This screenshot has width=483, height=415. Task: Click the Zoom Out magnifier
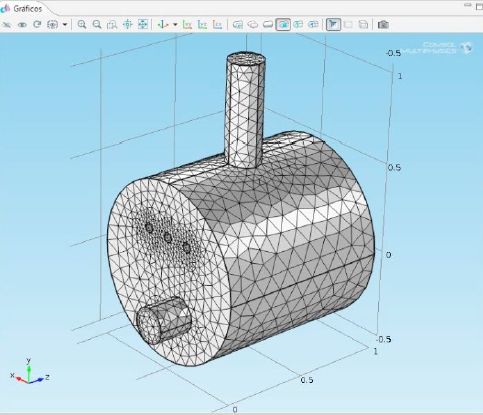[x=97, y=24]
